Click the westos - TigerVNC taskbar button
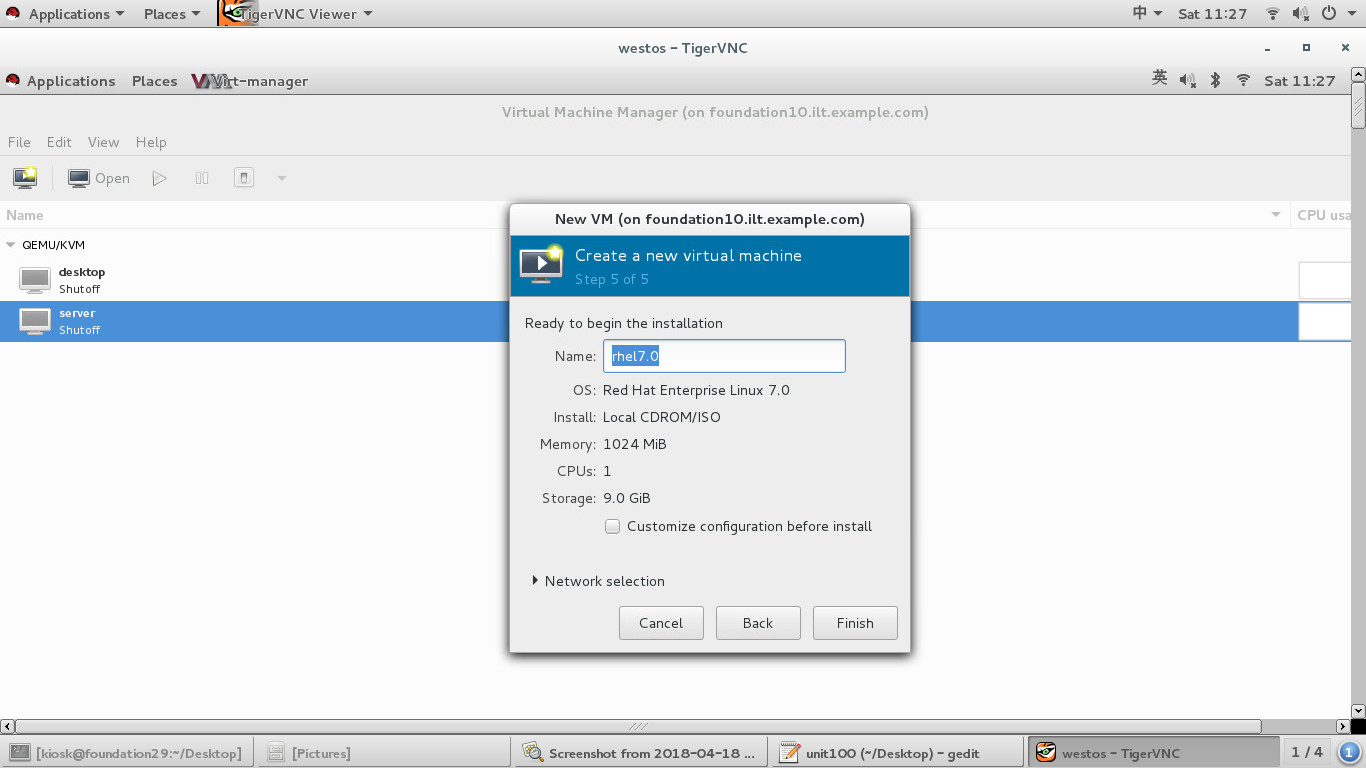 point(1154,753)
